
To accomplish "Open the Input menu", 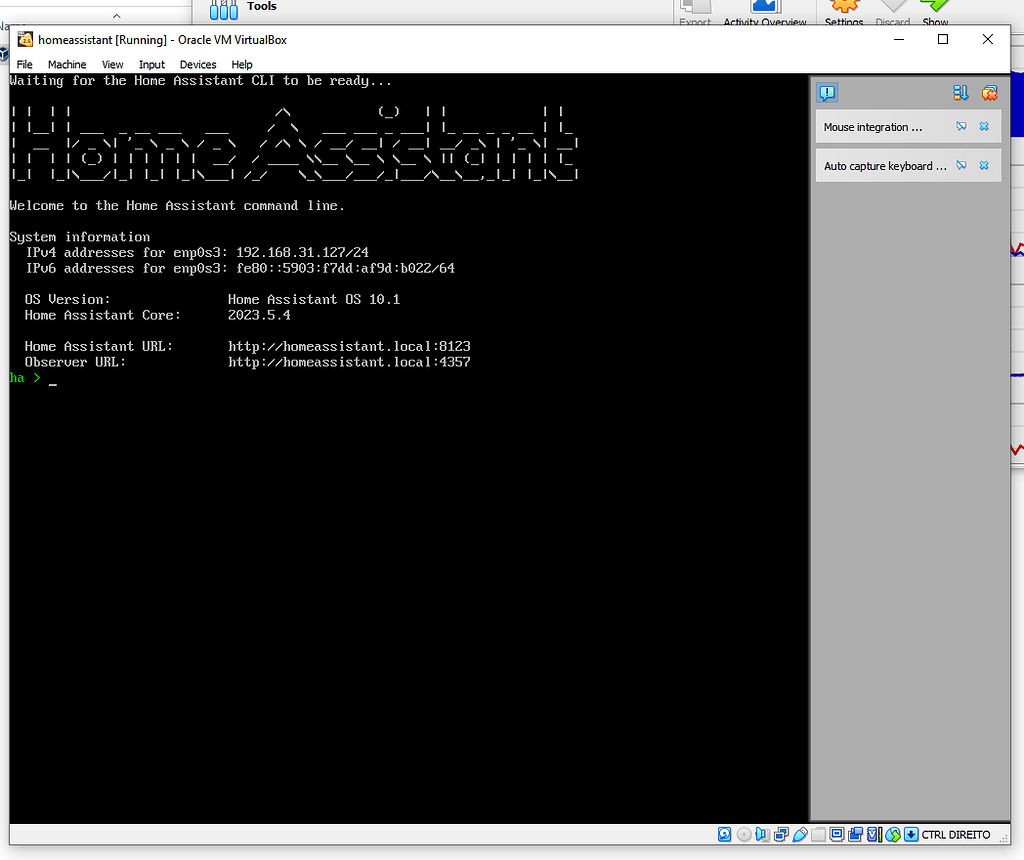I will (x=151, y=64).
